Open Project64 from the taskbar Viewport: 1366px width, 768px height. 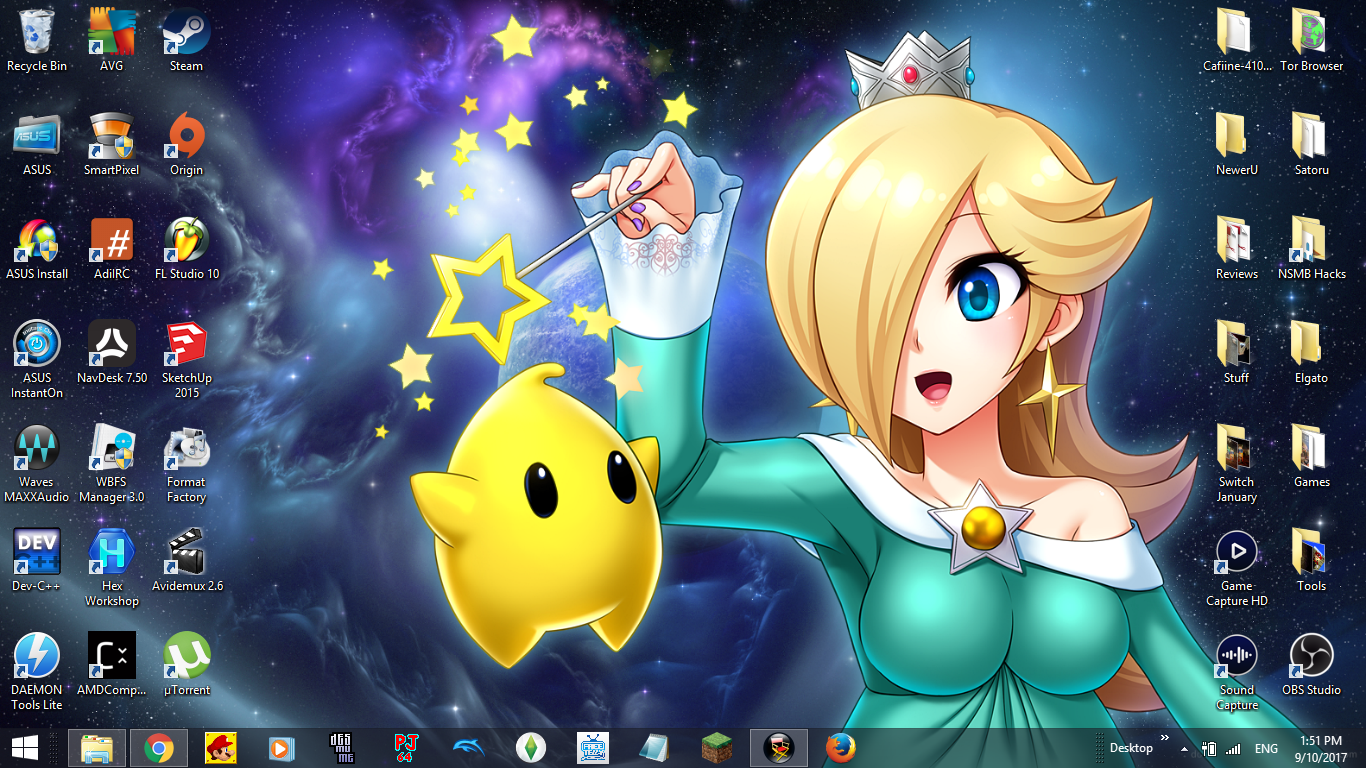(x=406, y=748)
